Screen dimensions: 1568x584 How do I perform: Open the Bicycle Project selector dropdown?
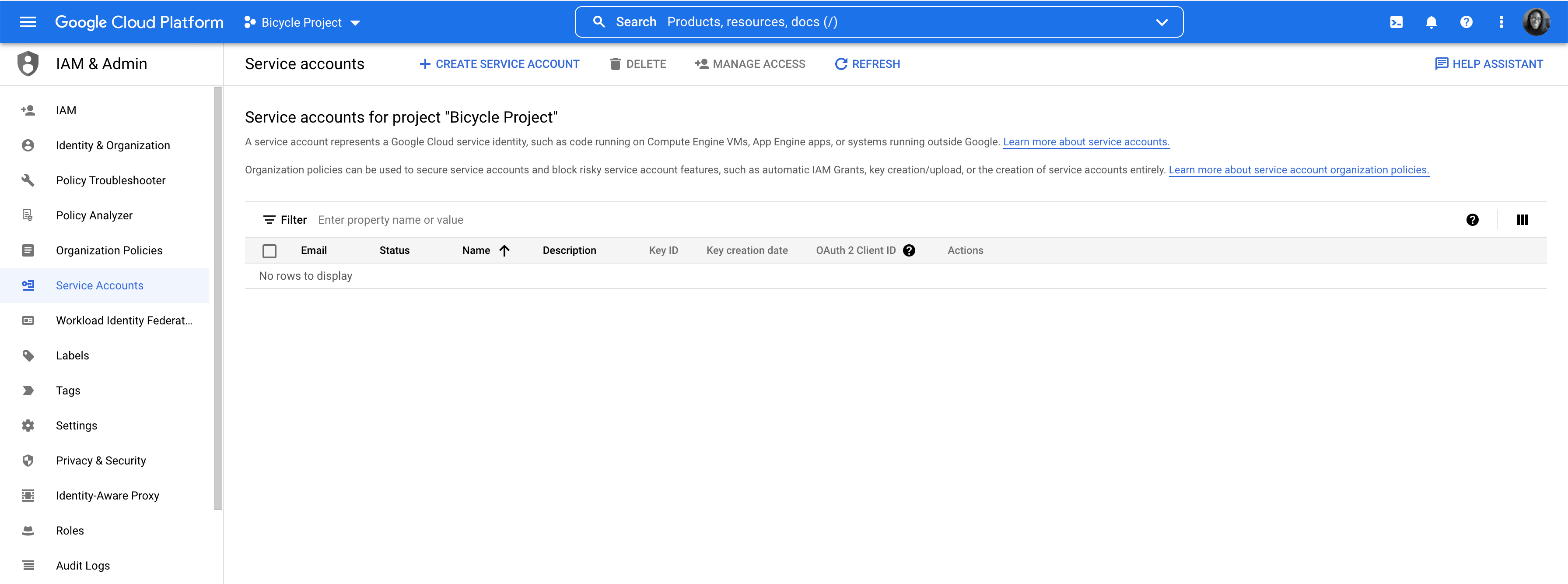pos(302,22)
